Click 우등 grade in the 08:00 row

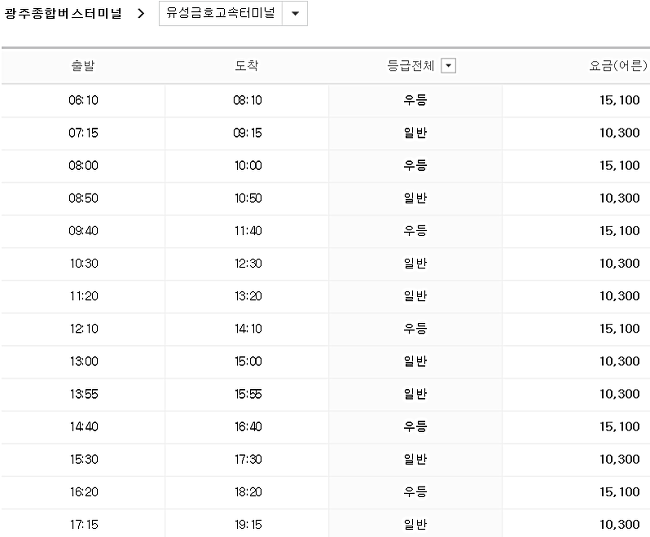tap(415, 165)
